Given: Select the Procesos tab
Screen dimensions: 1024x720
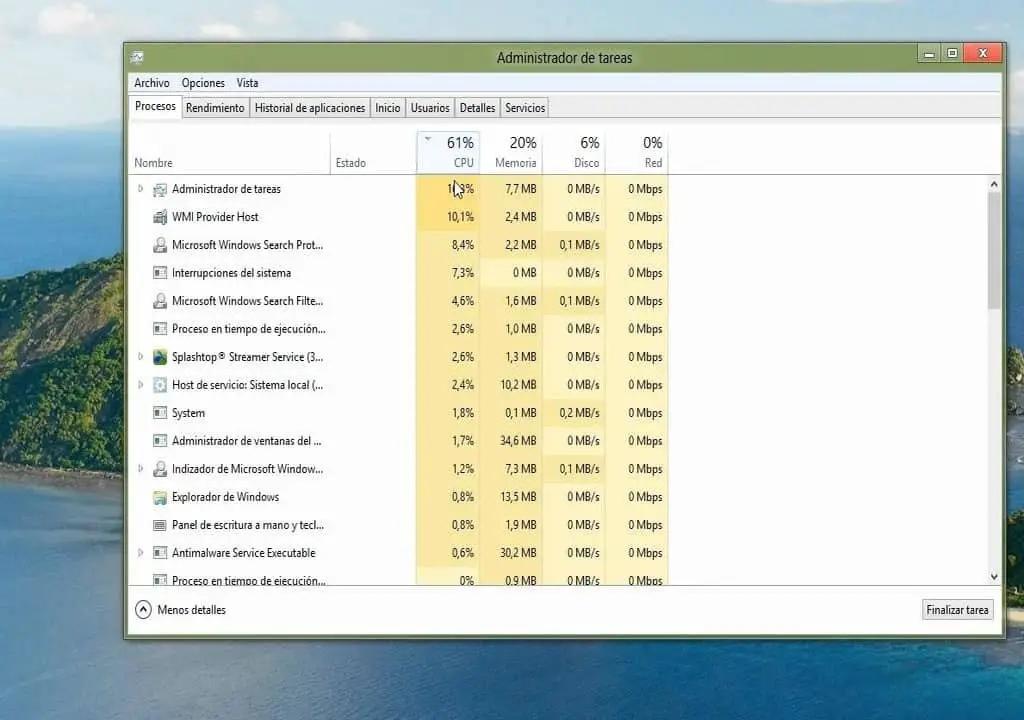Looking at the screenshot, I should click(x=155, y=106).
